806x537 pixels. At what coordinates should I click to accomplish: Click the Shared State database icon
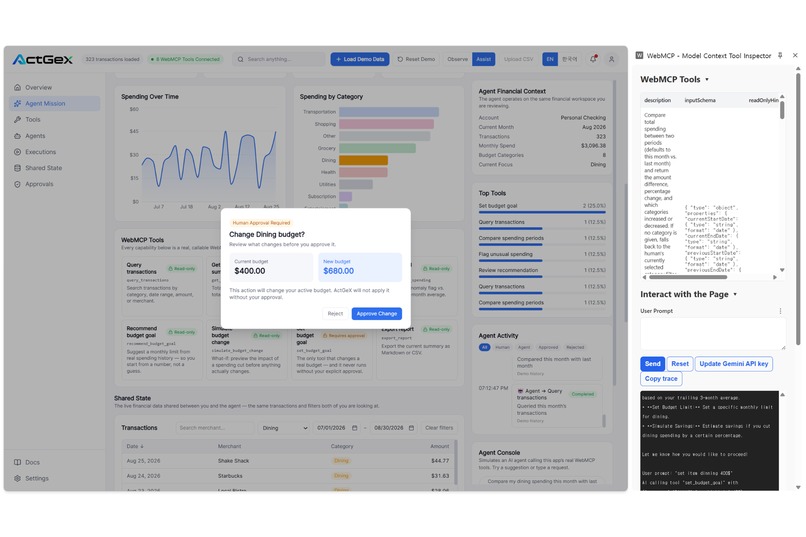[x=17, y=168]
